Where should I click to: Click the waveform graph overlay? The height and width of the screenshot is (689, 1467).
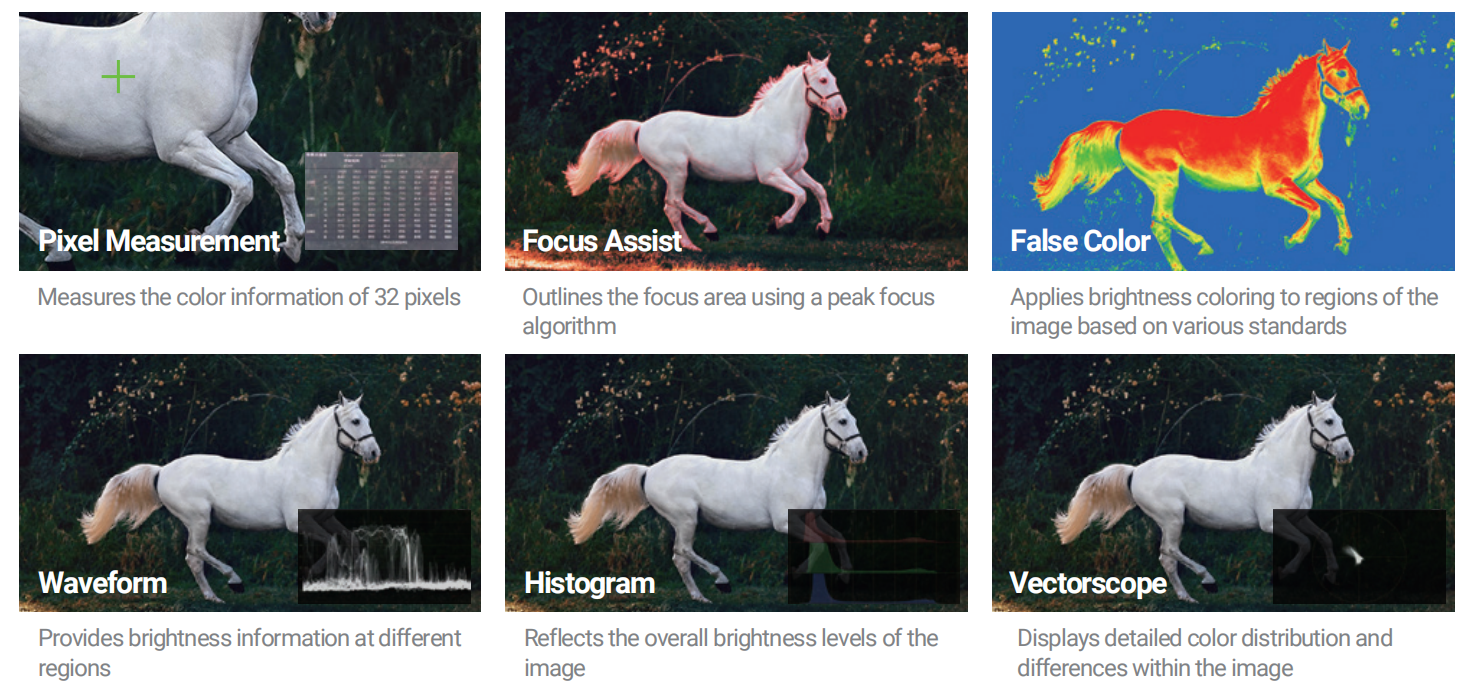tap(385, 556)
